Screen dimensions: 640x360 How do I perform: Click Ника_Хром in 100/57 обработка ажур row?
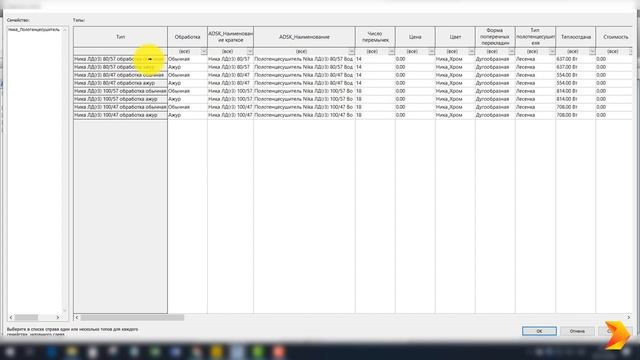coord(455,99)
